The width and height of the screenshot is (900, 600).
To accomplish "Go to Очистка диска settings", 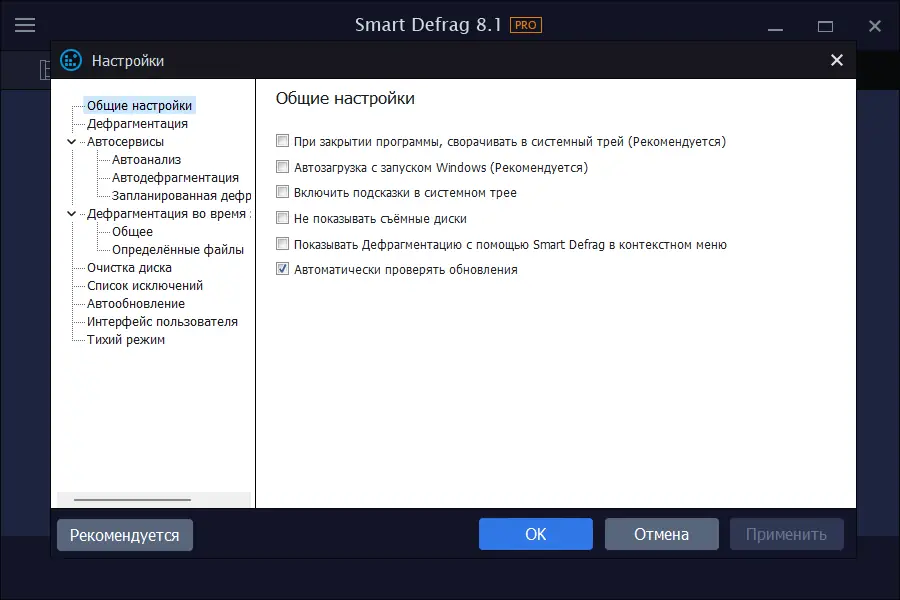I will [129, 268].
